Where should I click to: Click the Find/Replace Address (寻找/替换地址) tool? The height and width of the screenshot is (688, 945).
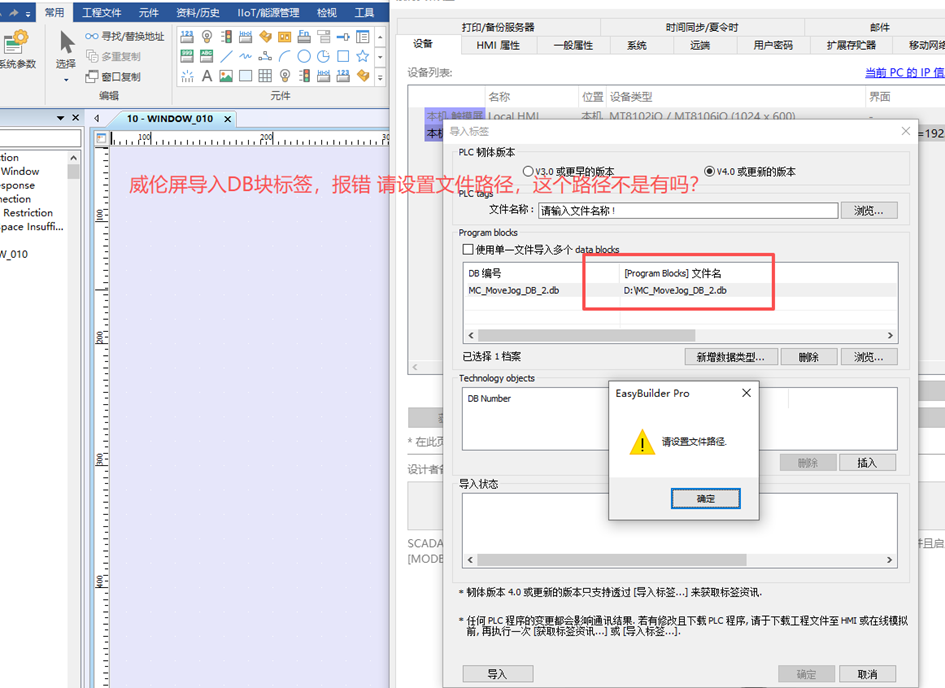coord(125,37)
